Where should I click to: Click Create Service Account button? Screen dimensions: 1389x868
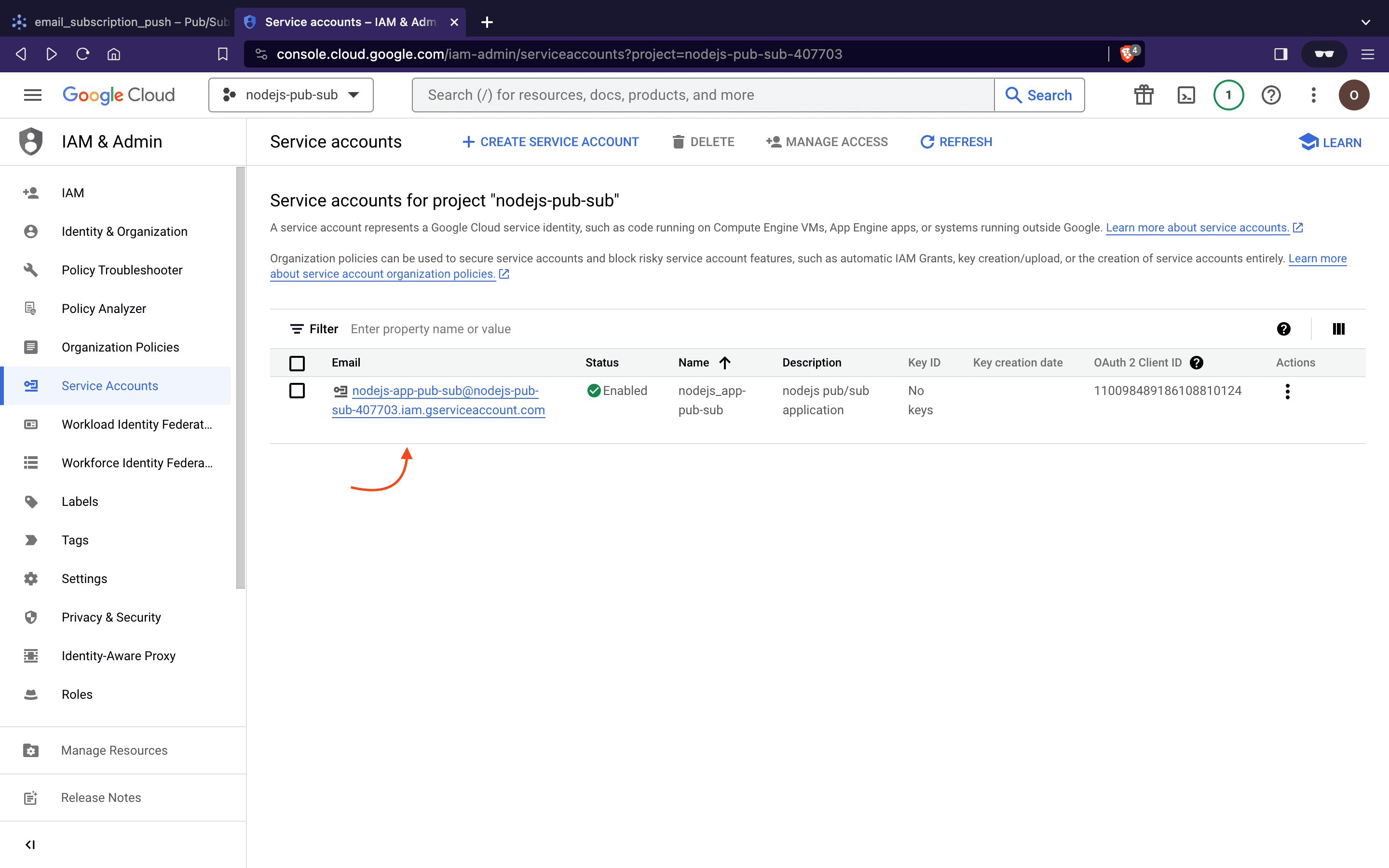(x=550, y=142)
